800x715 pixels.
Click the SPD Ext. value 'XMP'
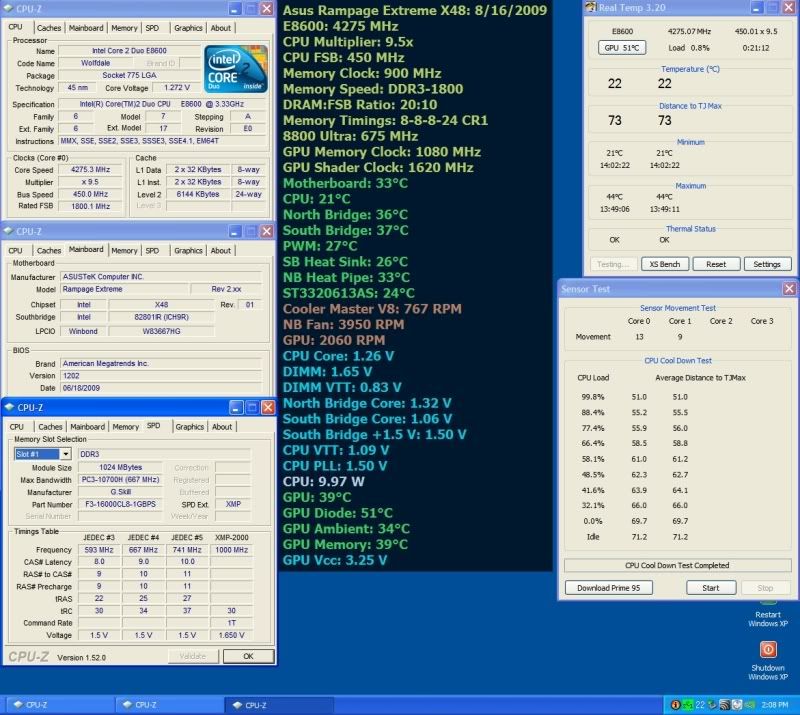[233, 504]
